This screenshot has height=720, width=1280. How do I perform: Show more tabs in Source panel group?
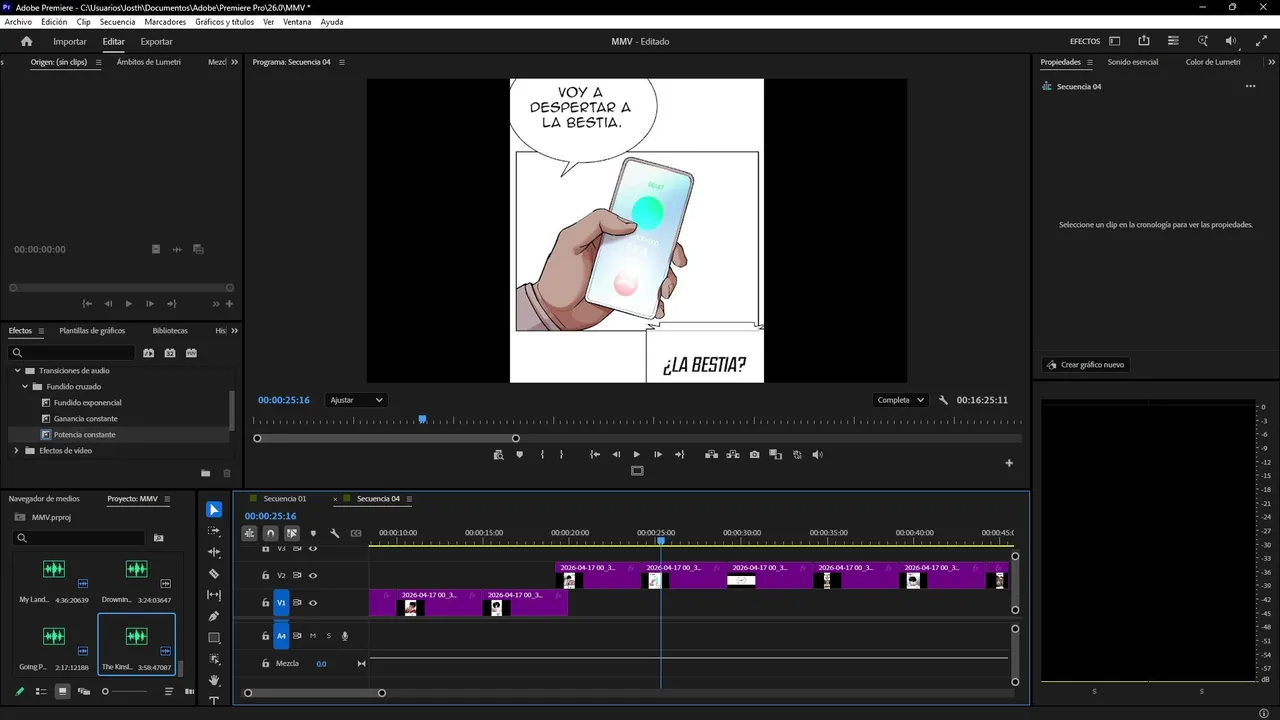[235, 62]
